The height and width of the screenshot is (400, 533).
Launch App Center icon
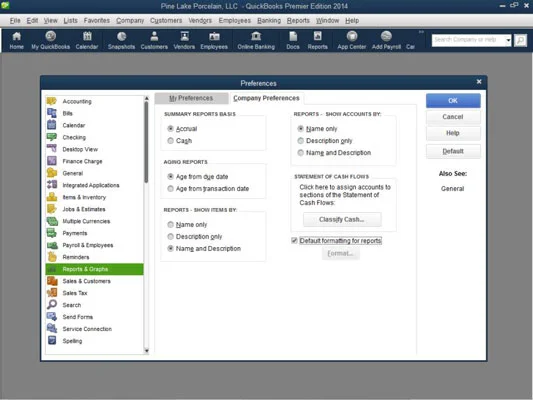[351, 40]
